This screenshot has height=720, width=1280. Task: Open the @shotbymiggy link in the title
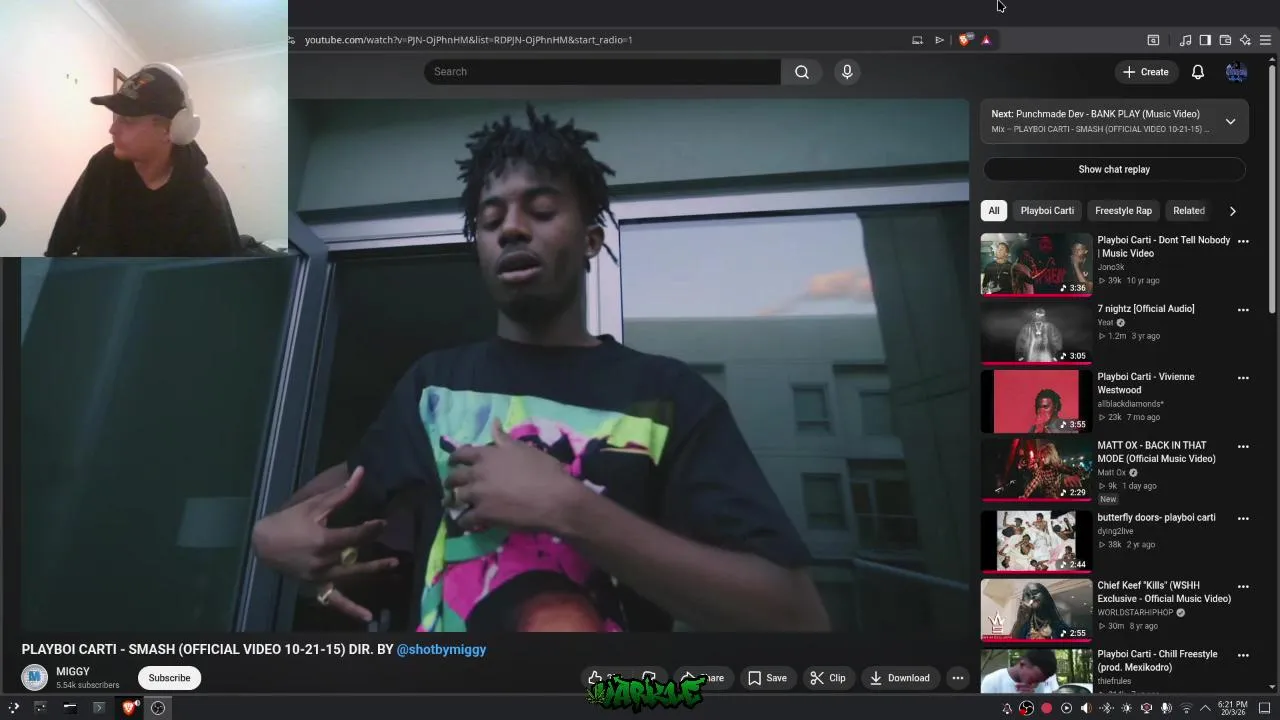tap(441, 649)
